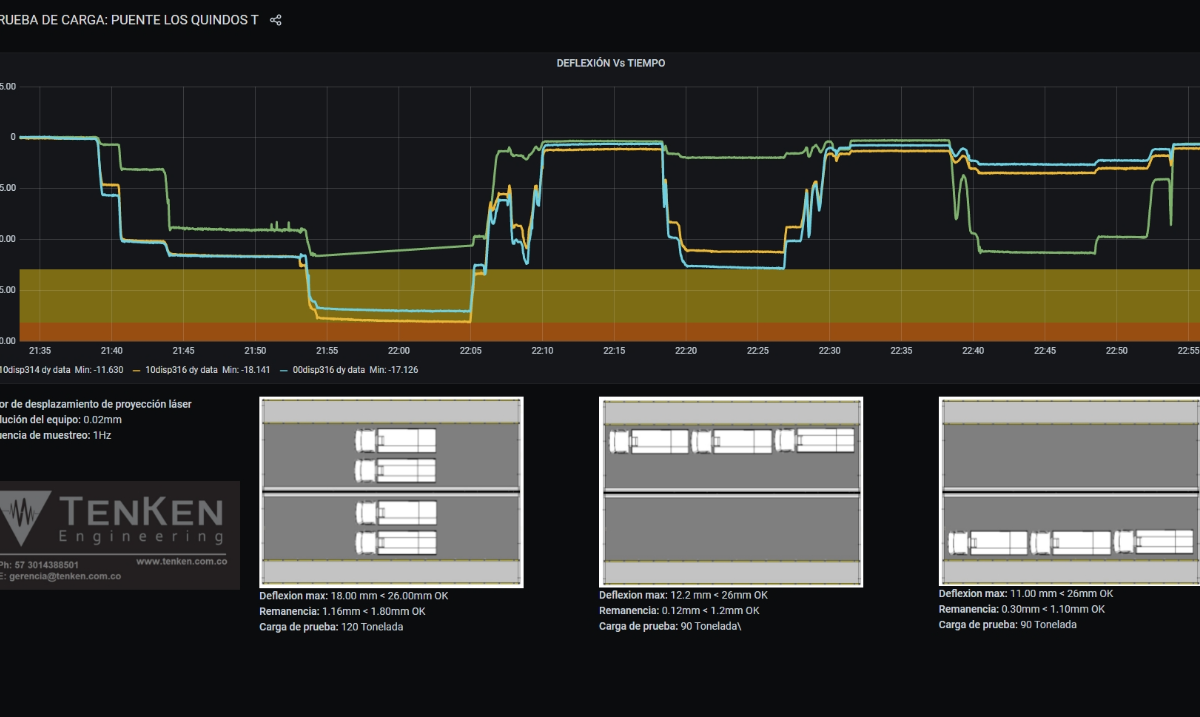Screen dimensions: 1200x717
Task: Click the 22:40 time axis label
Action: [973, 351]
